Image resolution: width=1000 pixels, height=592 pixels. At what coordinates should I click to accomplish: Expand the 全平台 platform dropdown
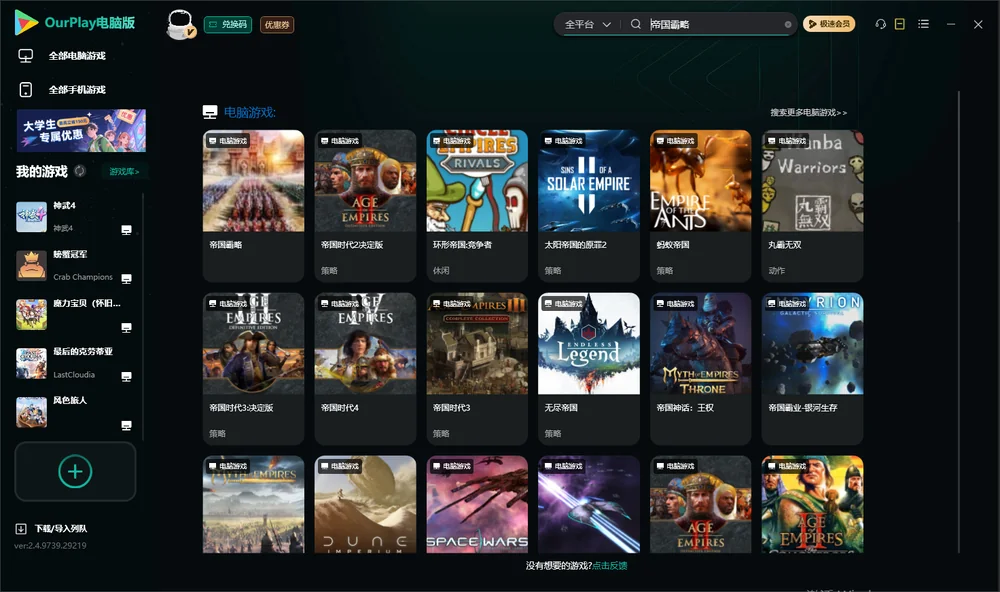pos(587,24)
